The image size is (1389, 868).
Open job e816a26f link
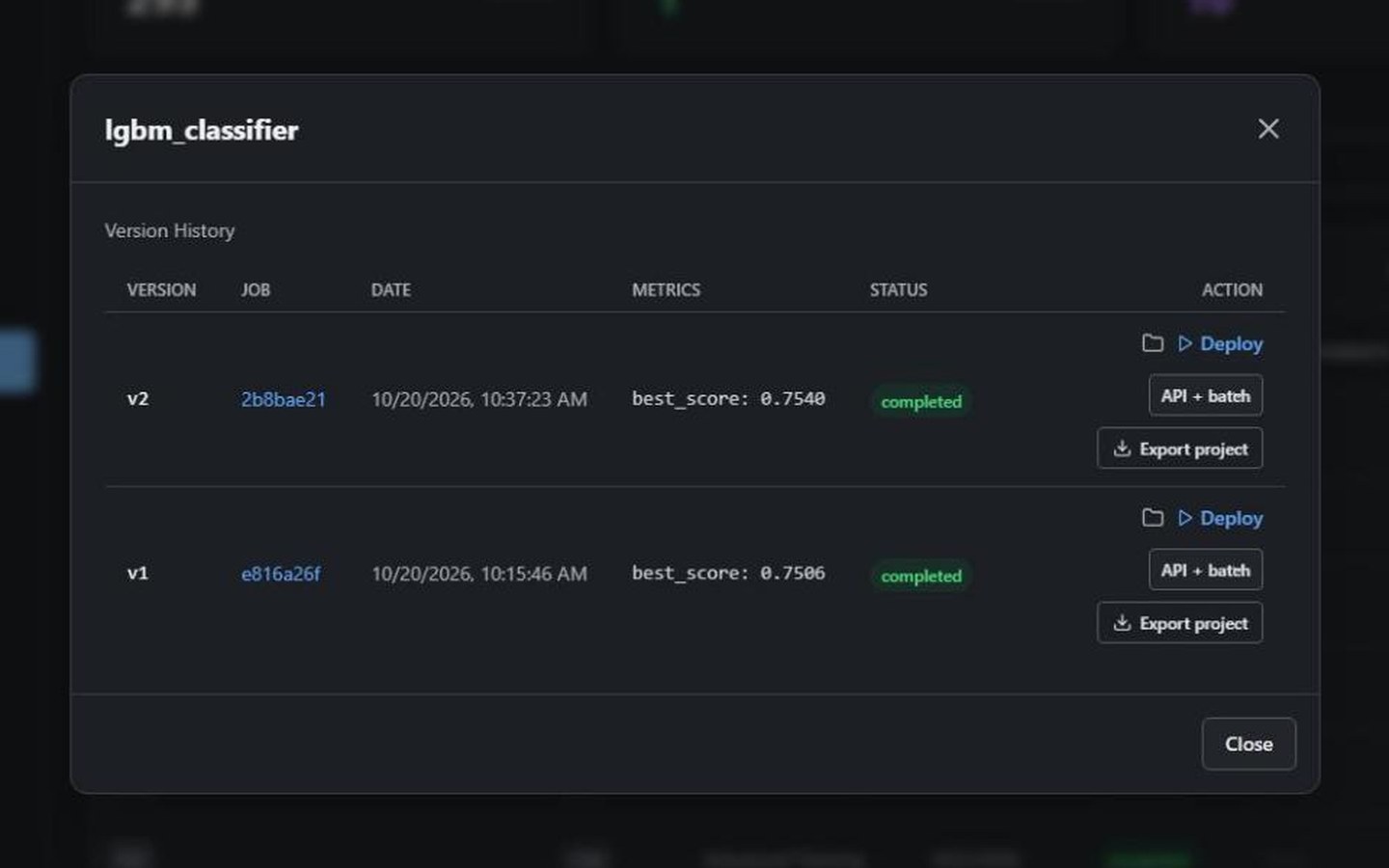click(281, 574)
